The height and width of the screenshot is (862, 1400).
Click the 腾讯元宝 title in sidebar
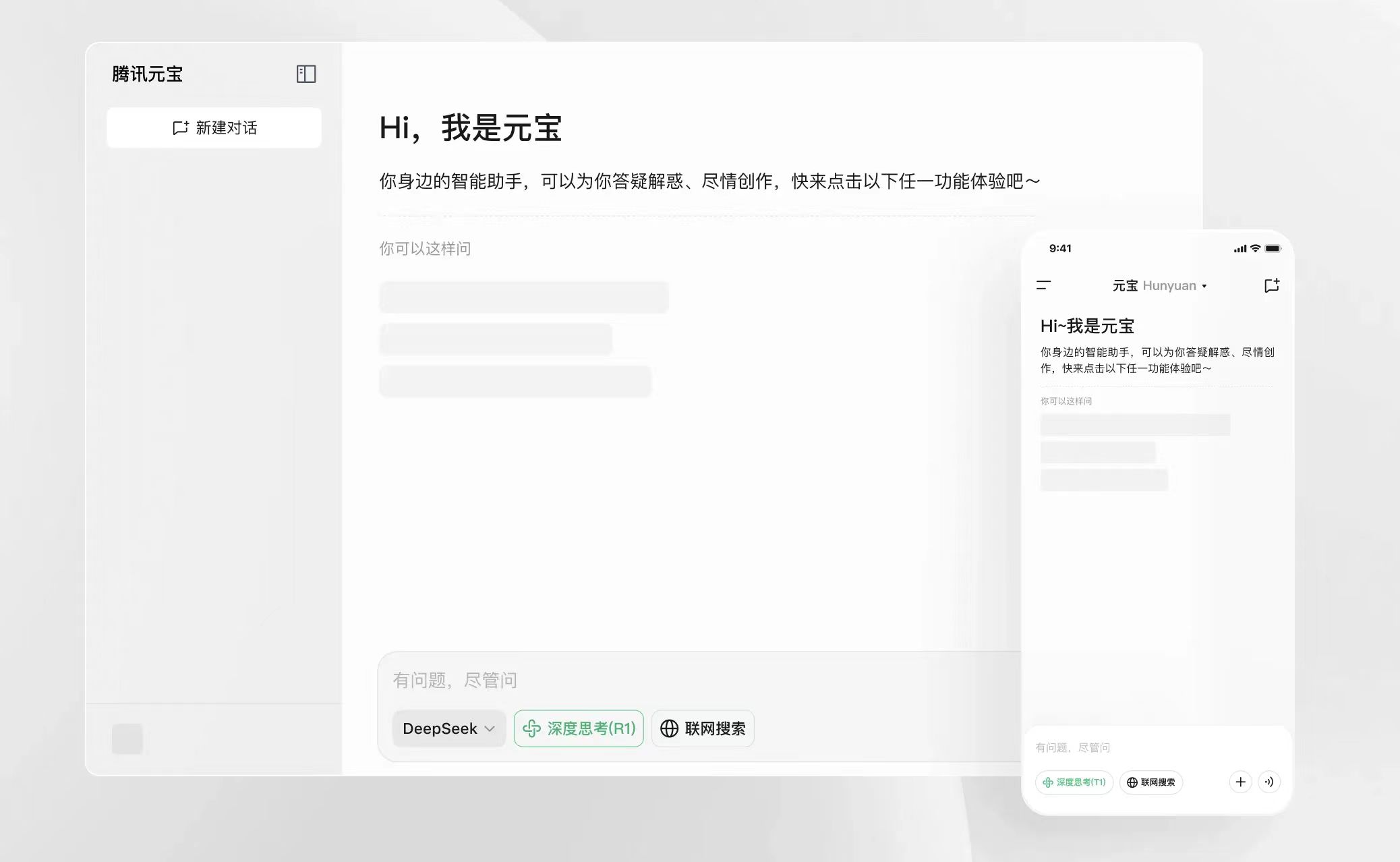[x=147, y=74]
